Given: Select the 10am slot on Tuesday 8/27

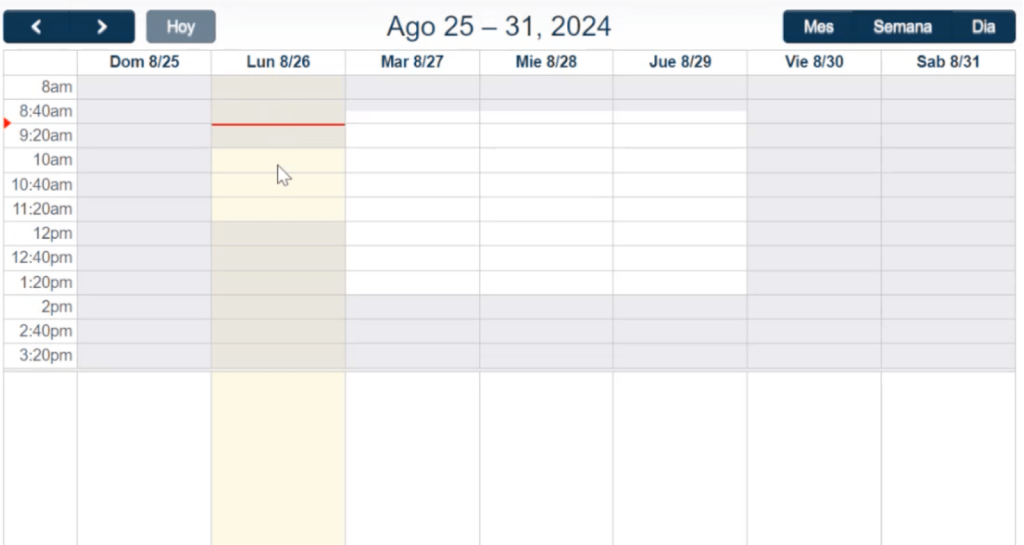Looking at the screenshot, I should point(412,160).
